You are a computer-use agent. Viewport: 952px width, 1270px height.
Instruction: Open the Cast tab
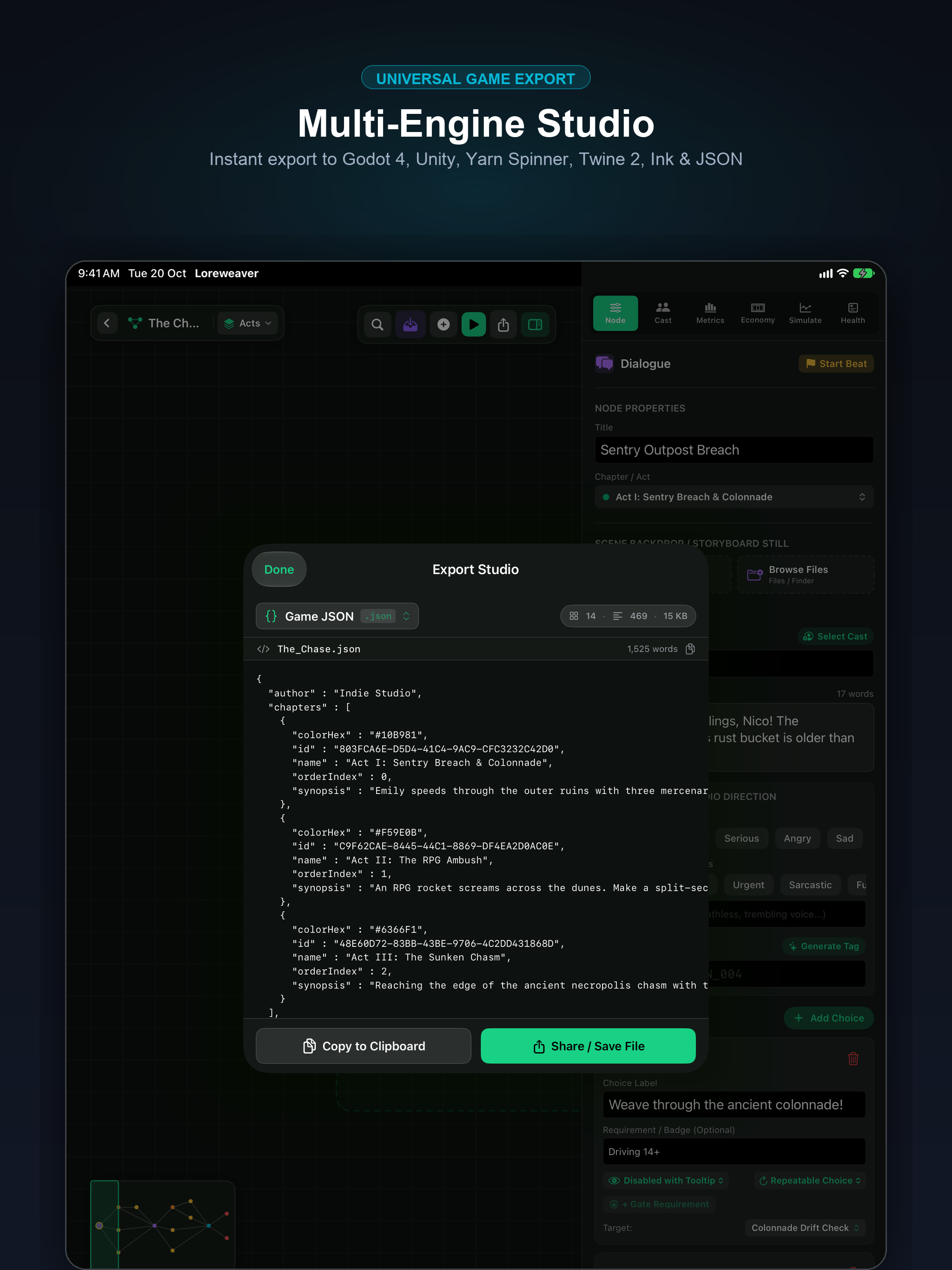coord(662,313)
